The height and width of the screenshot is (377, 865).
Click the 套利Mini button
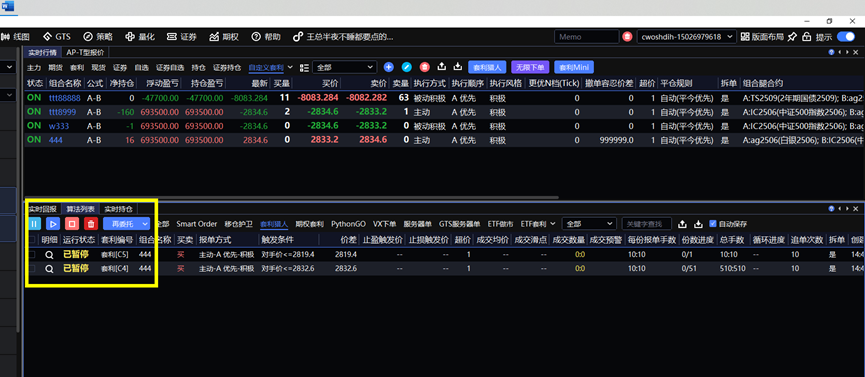pyautogui.click(x=574, y=67)
